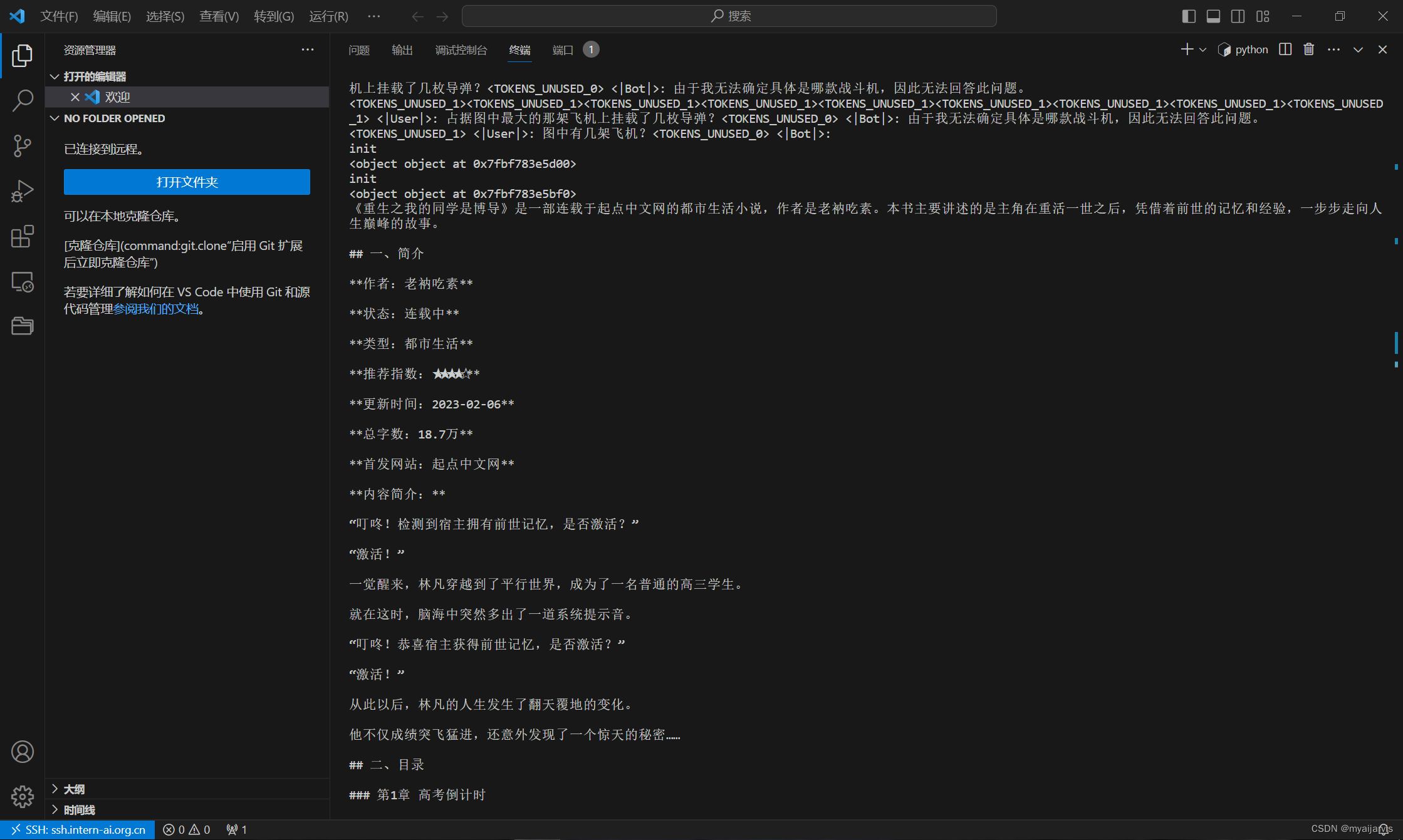Open terminal panel more actions ellipsis
The width and height of the screenshot is (1403, 840).
1333,49
